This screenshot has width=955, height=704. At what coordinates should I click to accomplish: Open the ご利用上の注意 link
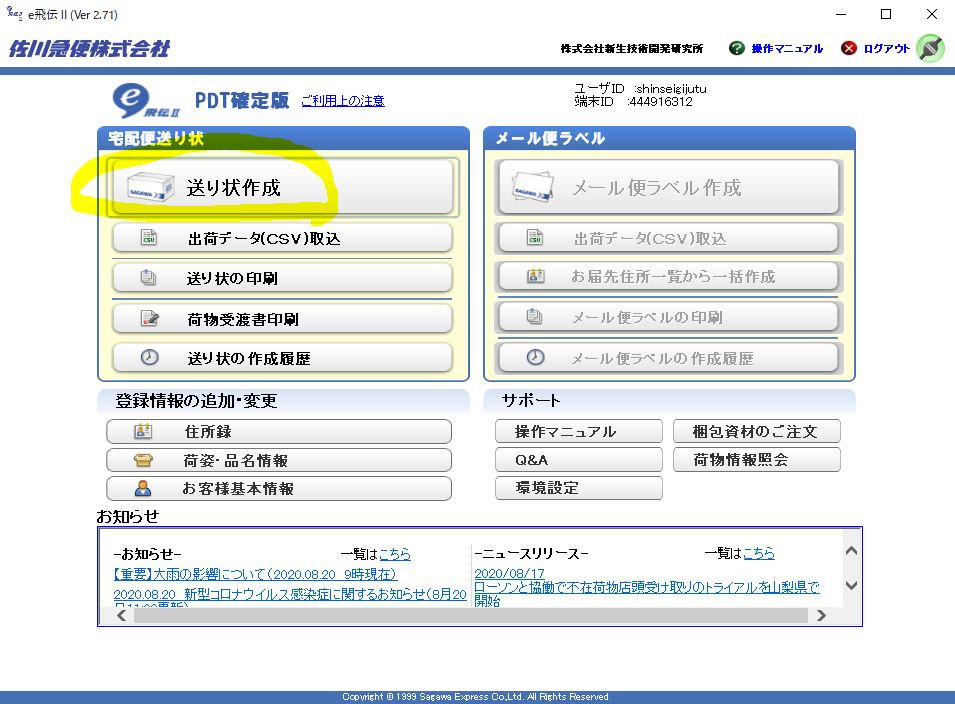click(x=343, y=101)
